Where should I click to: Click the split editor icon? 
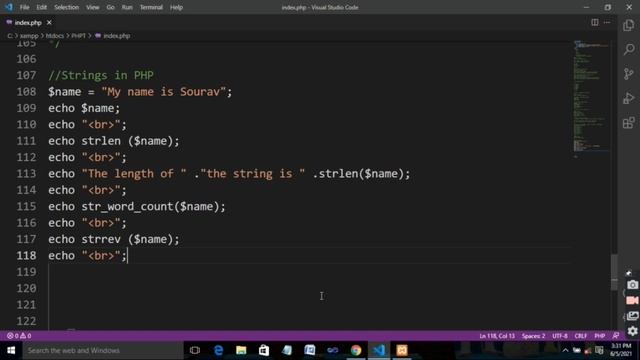[x=595, y=22]
